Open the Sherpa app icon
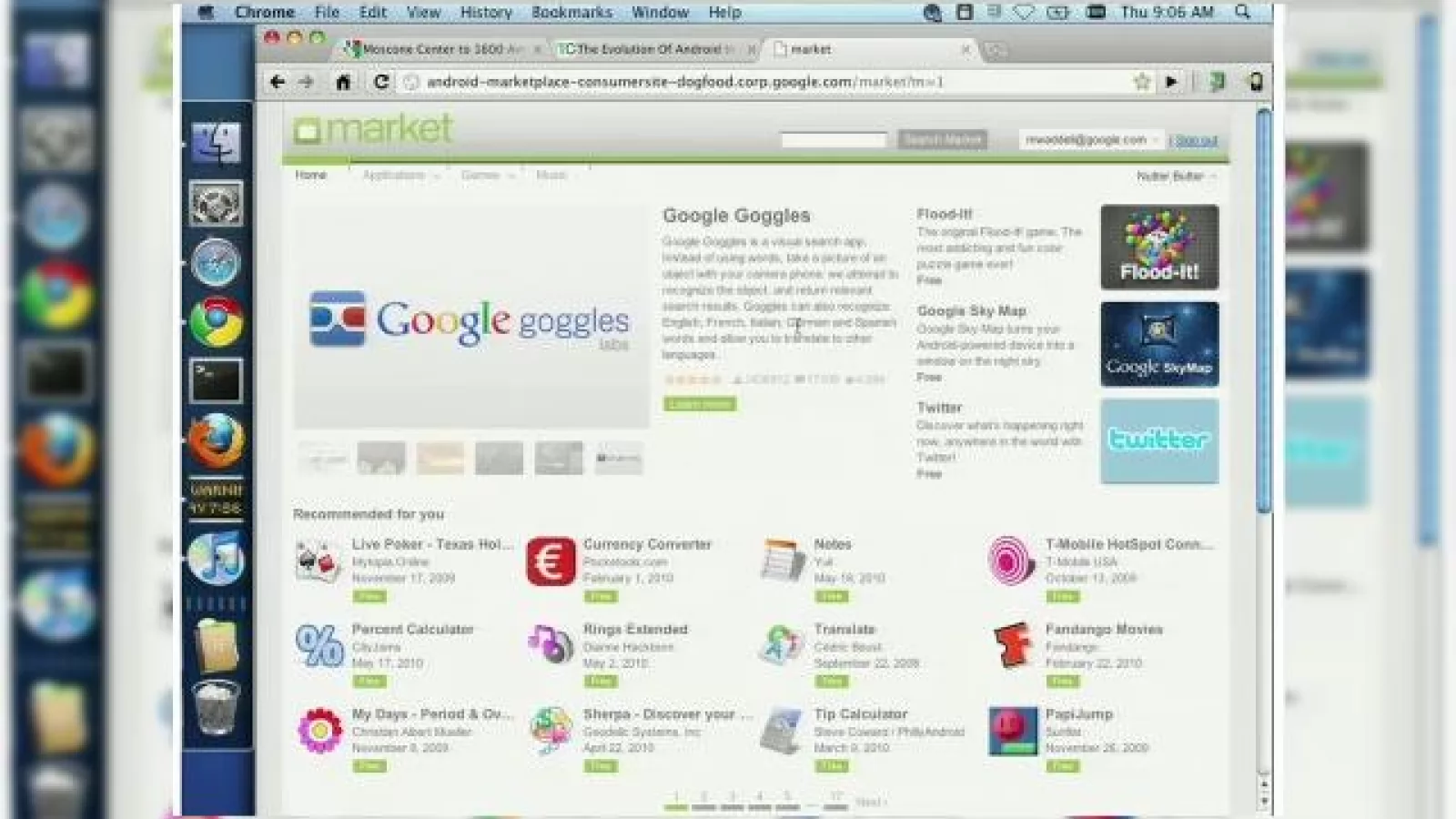The height and width of the screenshot is (819, 1456). pos(551,730)
